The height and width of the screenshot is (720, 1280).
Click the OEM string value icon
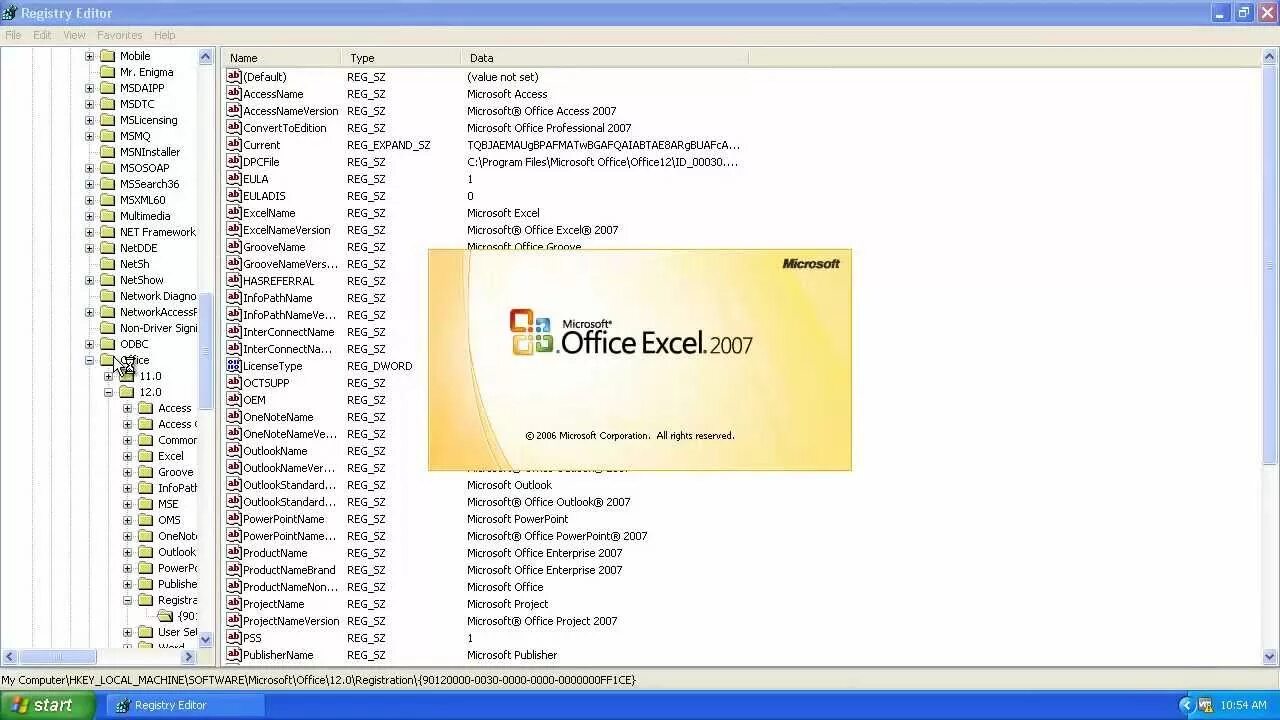[x=234, y=400]
